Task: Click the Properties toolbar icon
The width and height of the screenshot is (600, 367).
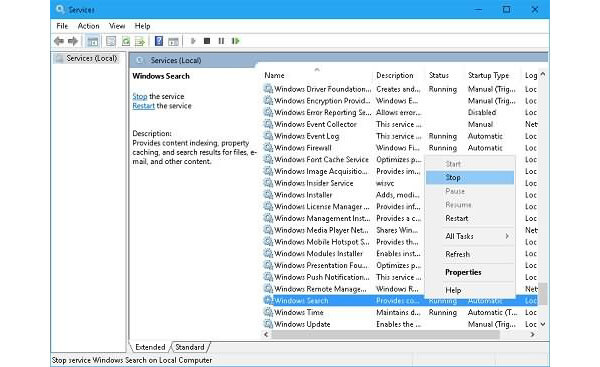Action: [111, 41]
